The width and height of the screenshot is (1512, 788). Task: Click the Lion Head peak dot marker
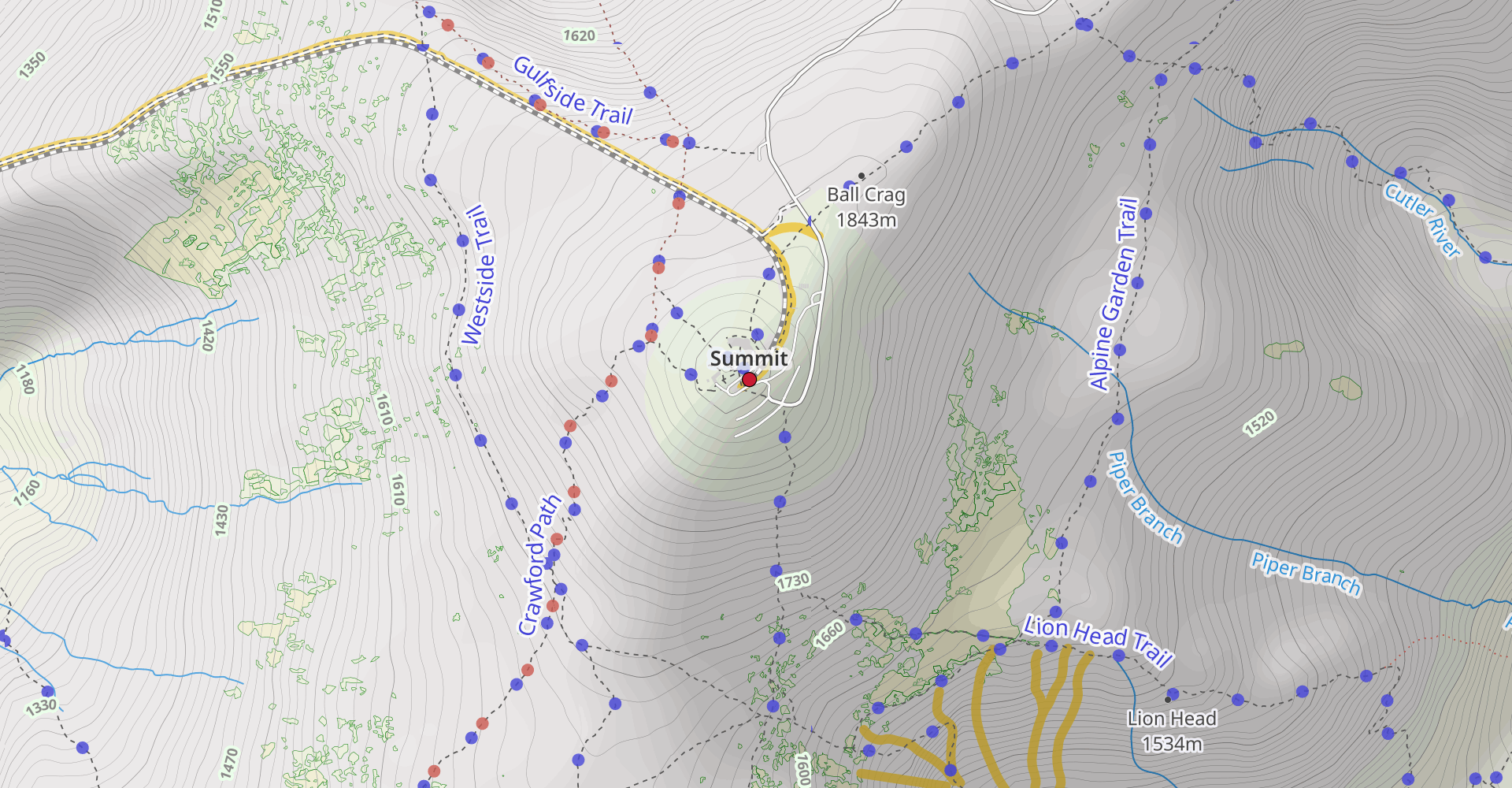click(1167, 700)
